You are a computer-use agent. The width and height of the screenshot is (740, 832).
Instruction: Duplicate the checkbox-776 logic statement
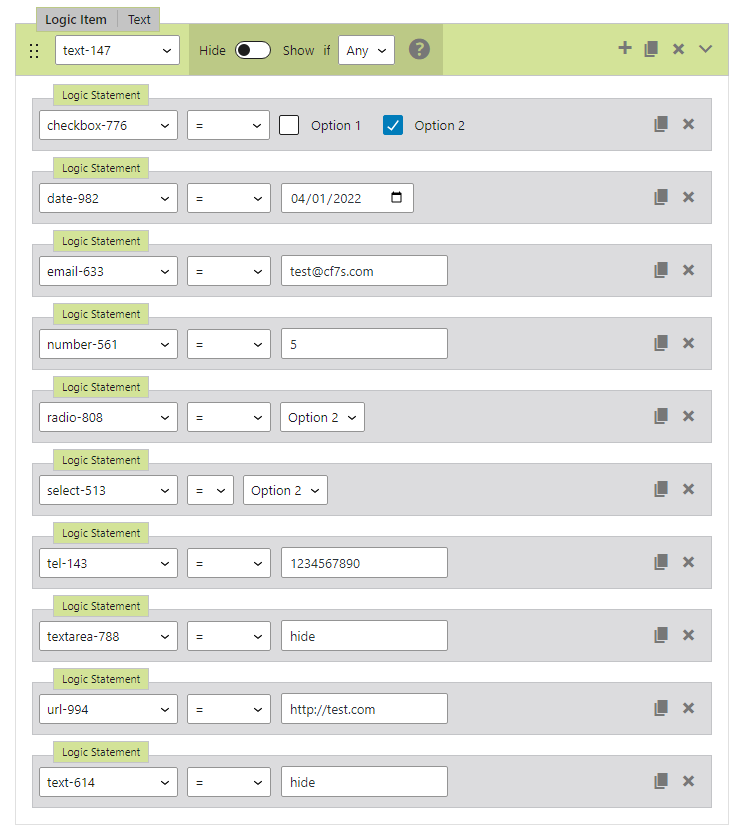(661, 124)
